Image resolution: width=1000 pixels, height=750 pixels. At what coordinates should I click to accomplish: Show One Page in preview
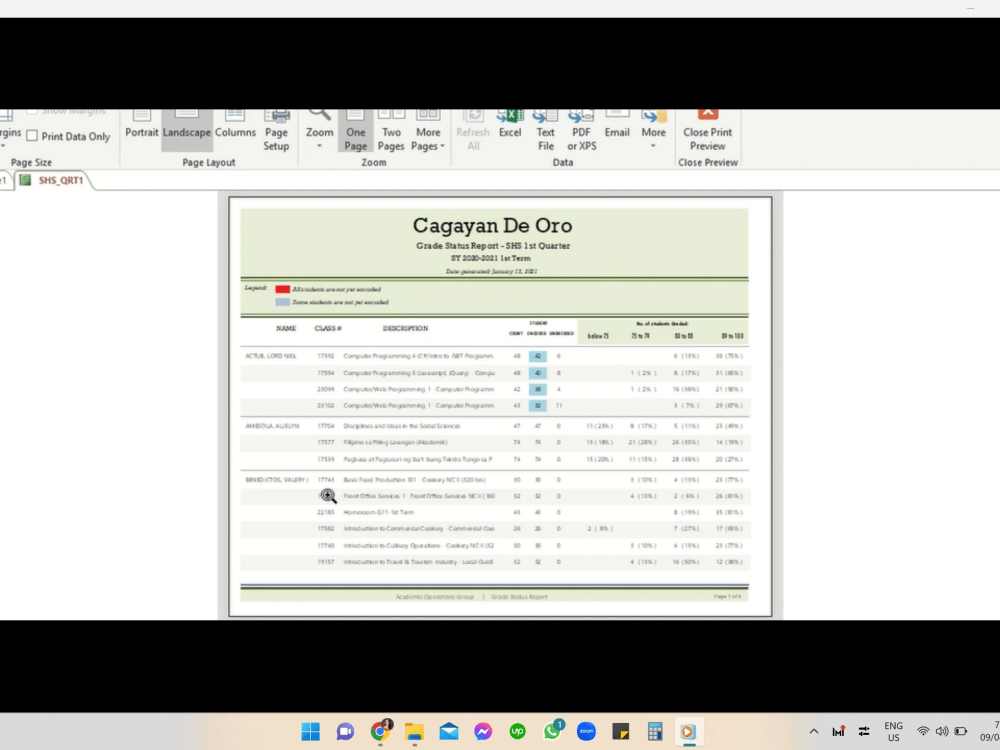pos(355,131)
